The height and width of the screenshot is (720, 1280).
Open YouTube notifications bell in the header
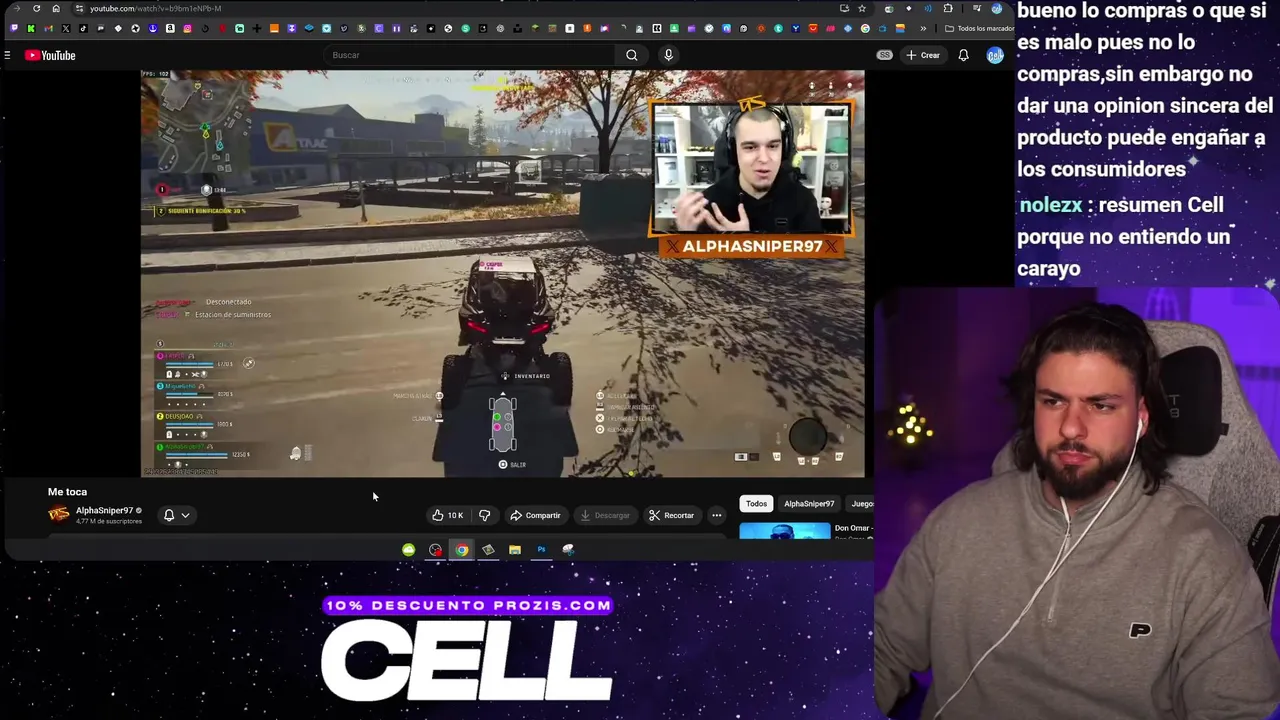(963, 55)
